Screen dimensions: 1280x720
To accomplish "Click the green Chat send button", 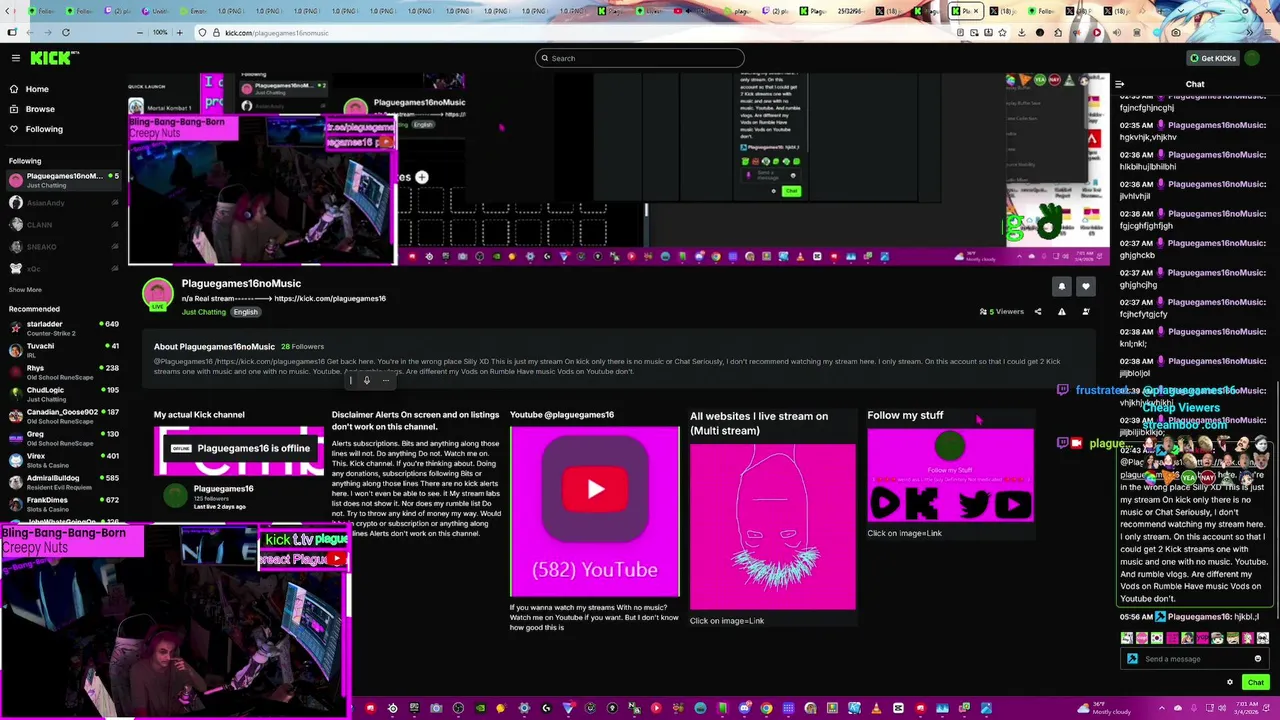I will pos(1255,683).
